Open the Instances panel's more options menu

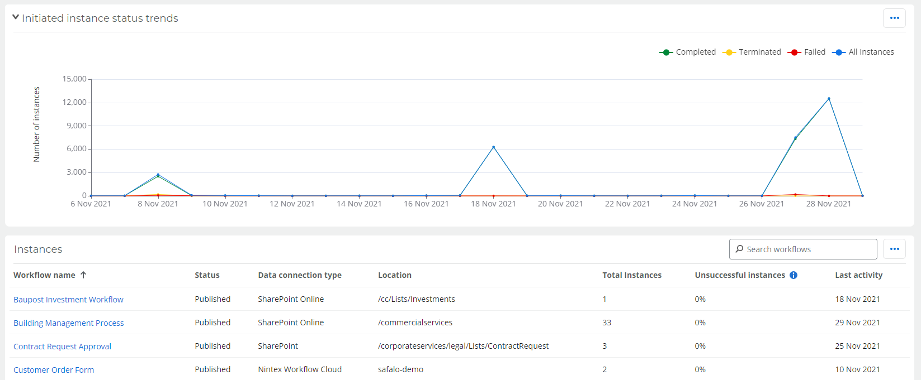[x=894, y=249]
